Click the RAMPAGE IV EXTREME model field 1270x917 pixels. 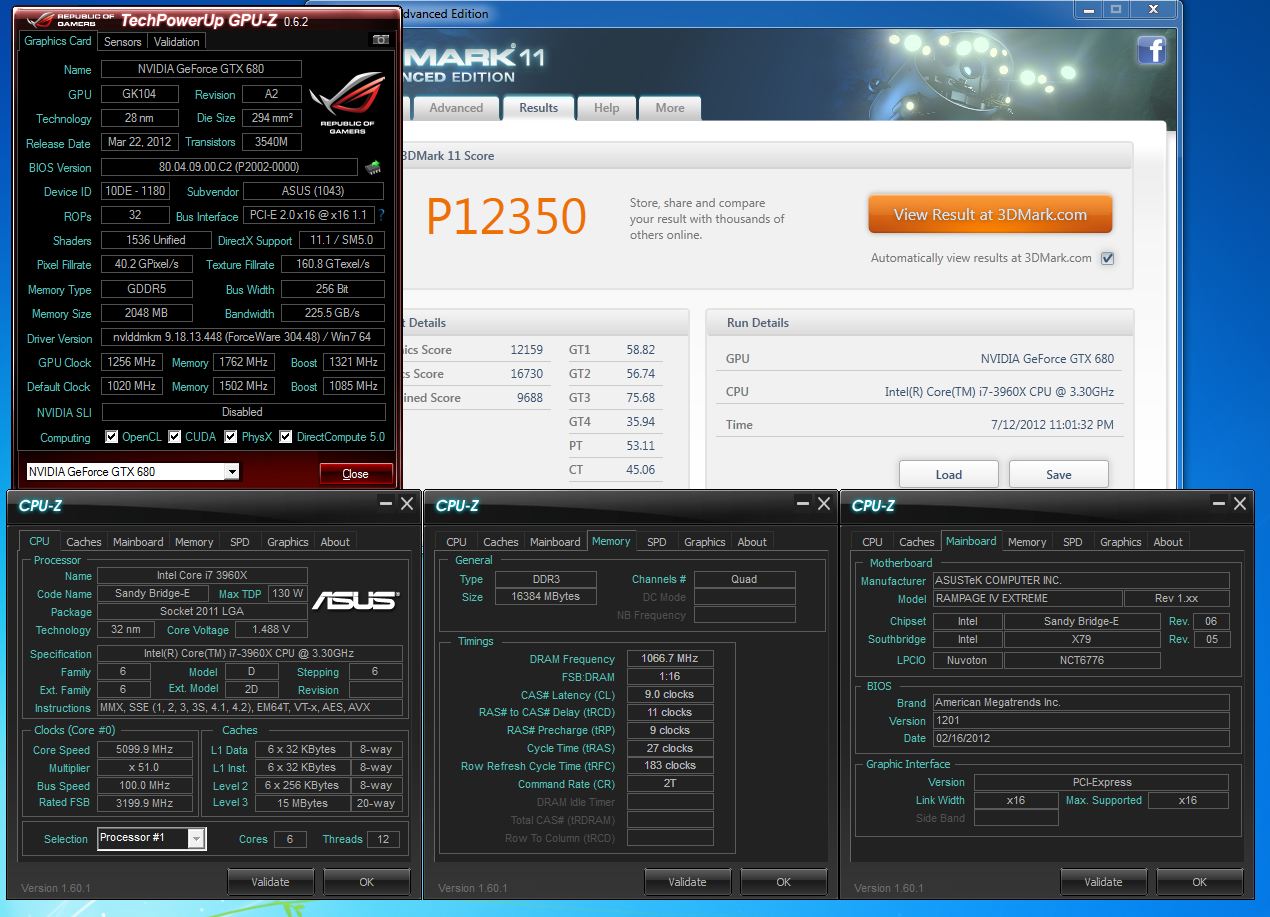click(1026, 598)
